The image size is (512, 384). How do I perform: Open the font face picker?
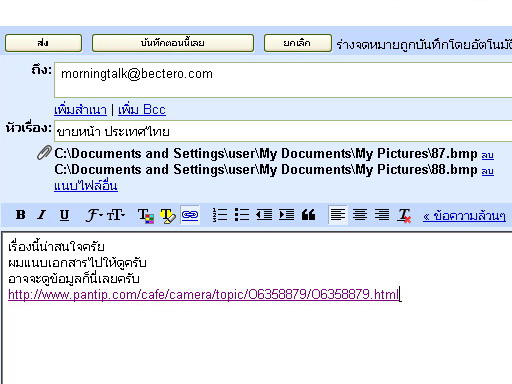coord(94,215)
